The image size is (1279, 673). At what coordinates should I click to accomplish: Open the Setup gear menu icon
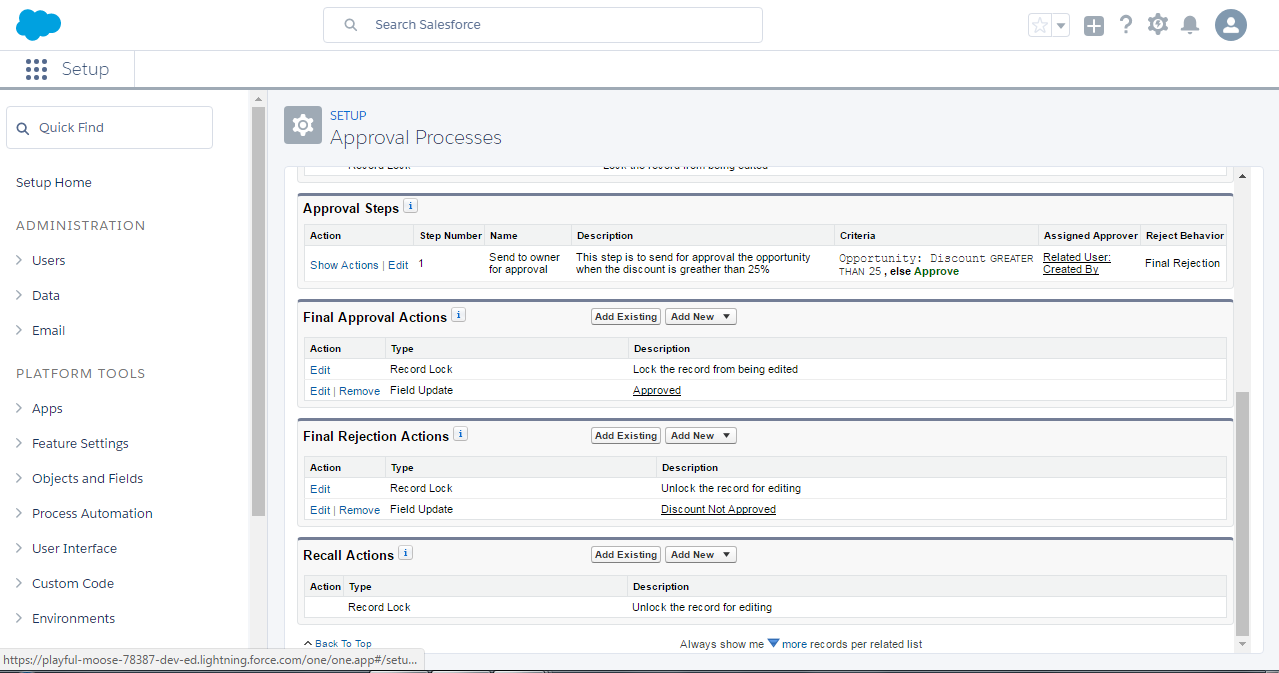click(x=1158, y=25)
